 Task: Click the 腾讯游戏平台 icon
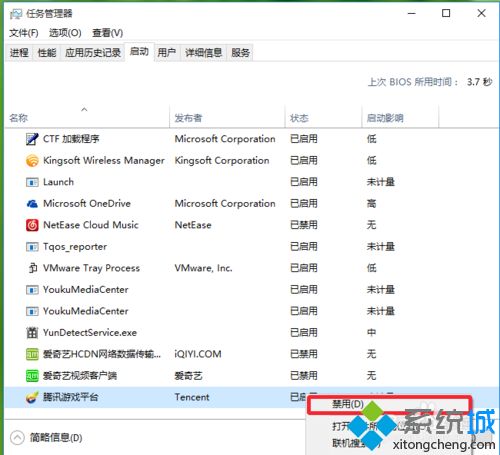coord(32,397)
